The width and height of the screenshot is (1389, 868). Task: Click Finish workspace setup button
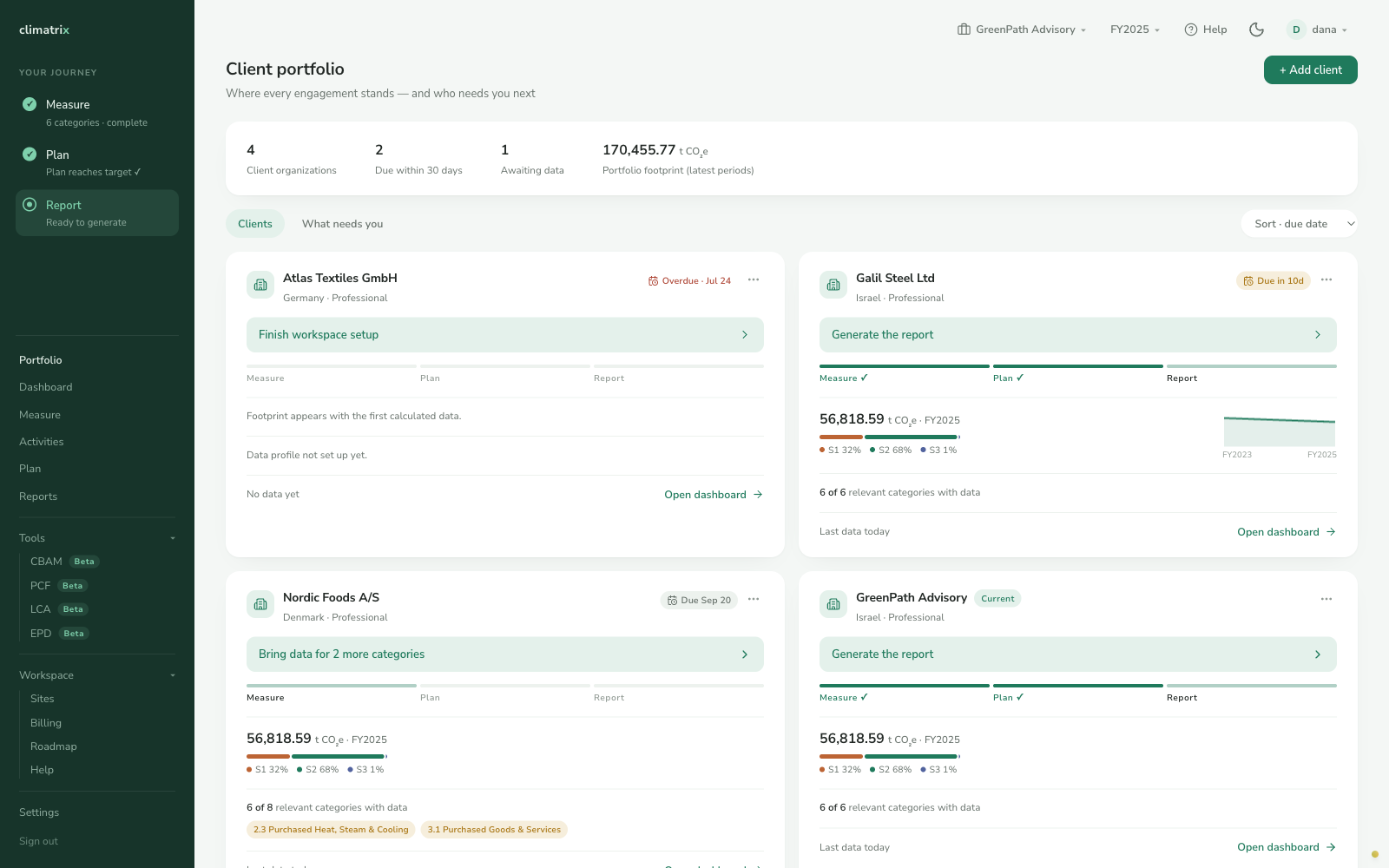tap(505, 335)
